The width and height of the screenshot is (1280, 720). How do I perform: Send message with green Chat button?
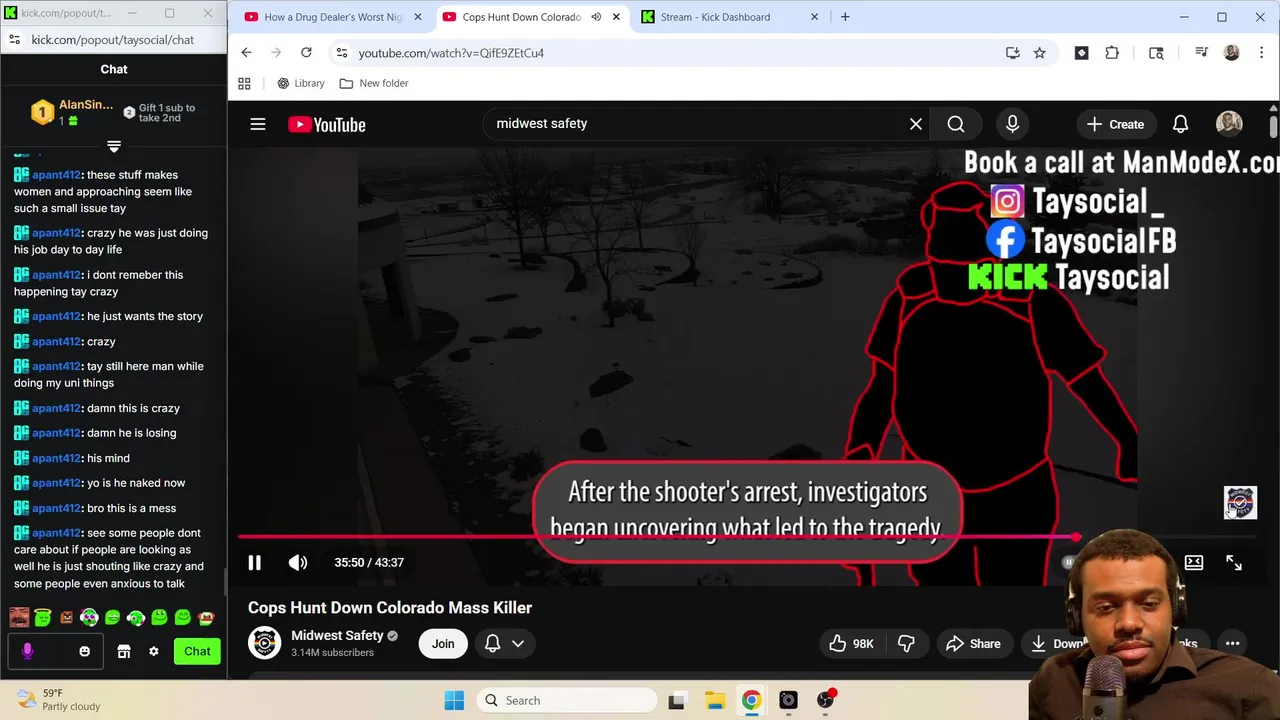[197, 651]
